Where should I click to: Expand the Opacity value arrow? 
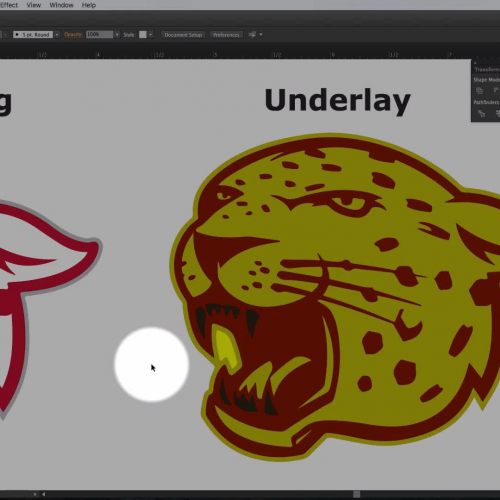tap(117, 35)
